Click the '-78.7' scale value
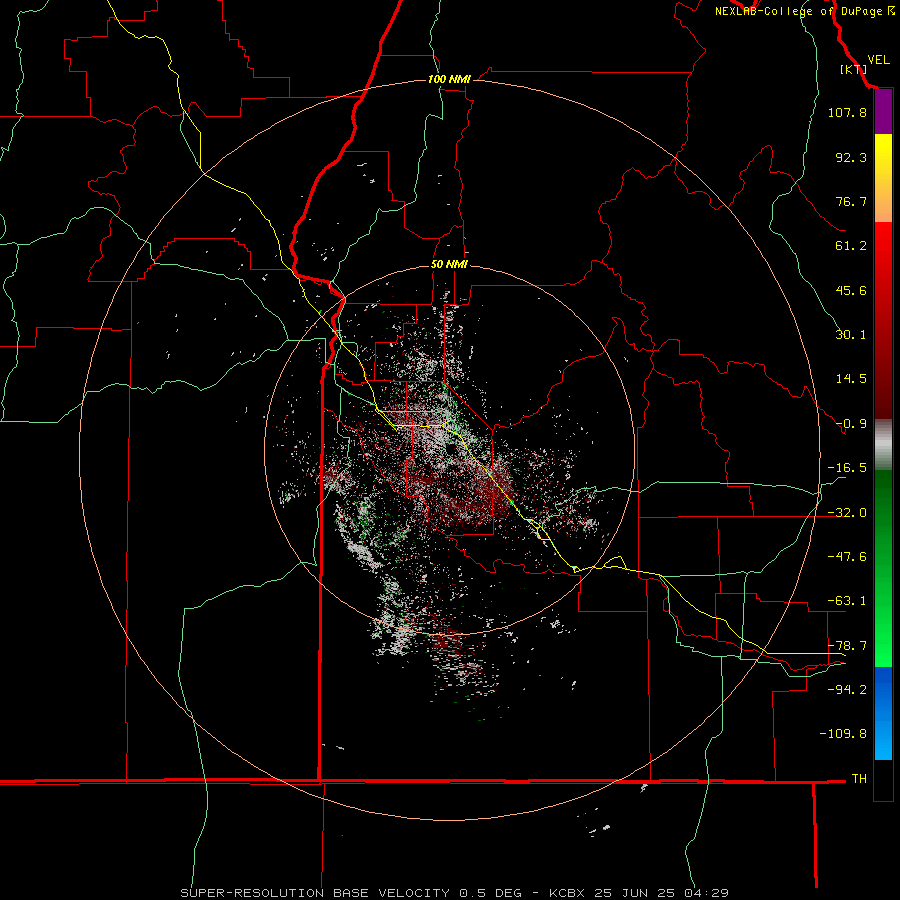 pos(847,646)
